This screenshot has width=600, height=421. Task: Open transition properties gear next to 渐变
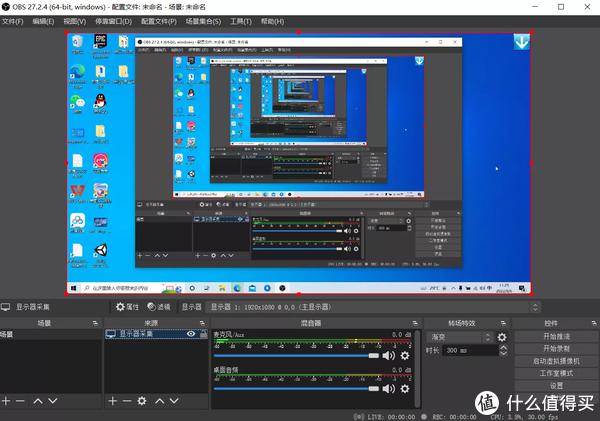click(502, 337)
